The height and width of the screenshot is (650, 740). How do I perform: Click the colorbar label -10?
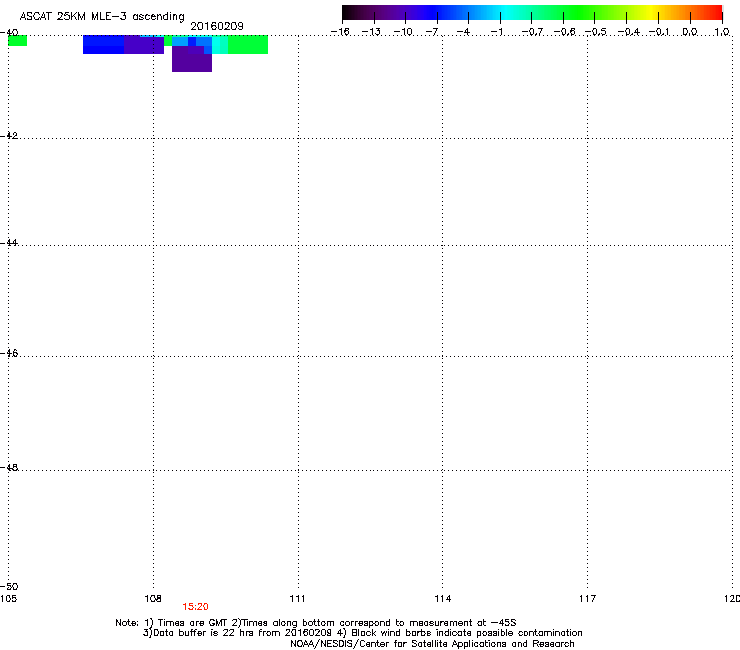click(403, 32)
